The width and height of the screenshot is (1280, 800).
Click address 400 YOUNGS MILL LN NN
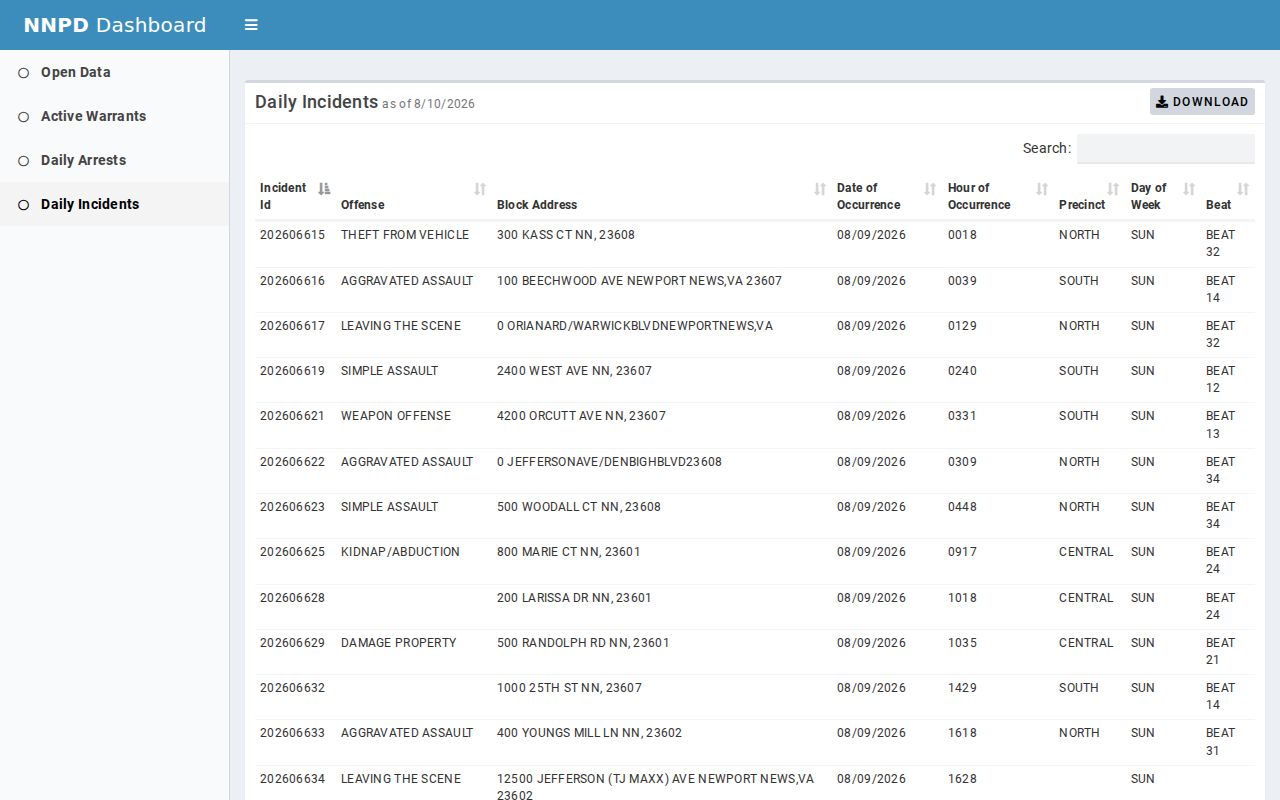(x=589, y=733)
